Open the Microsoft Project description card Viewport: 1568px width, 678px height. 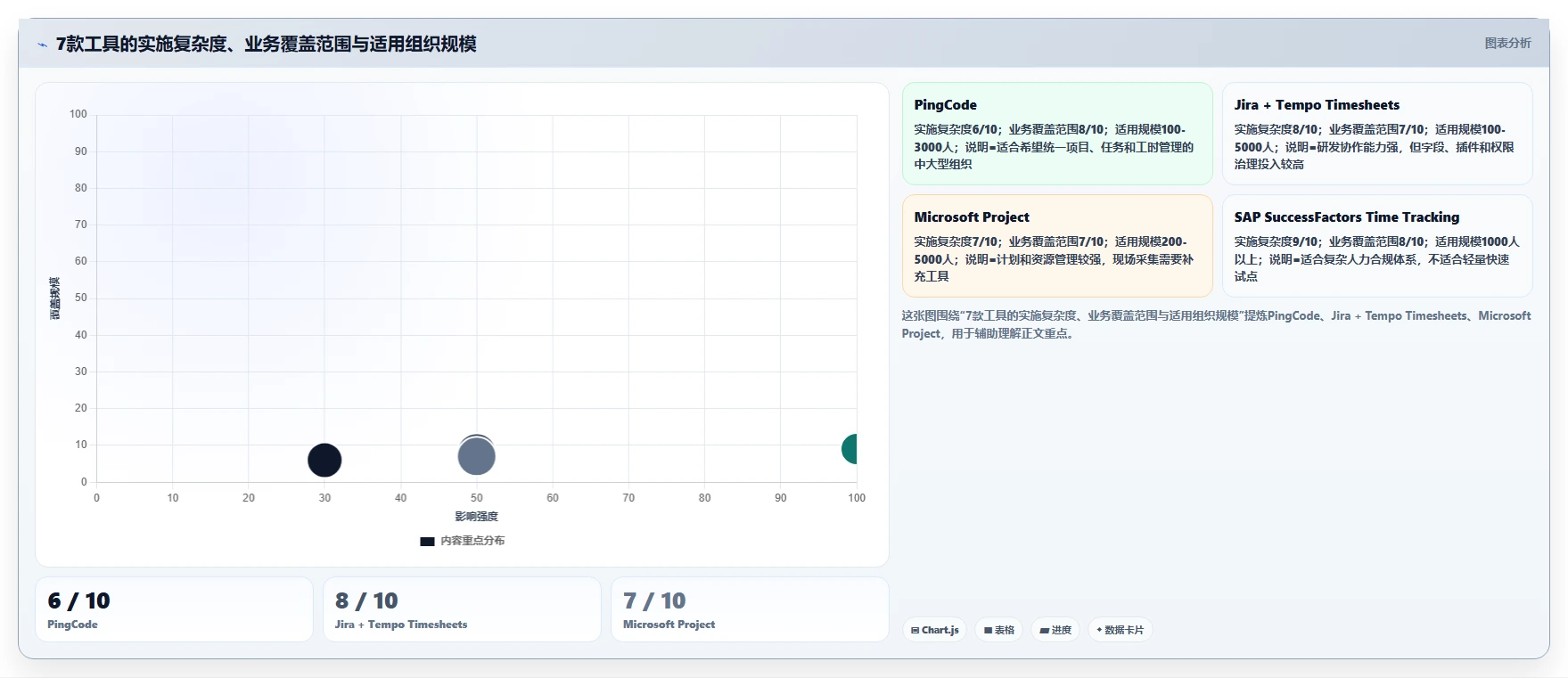pyautogui.click(x=1057, y=246)
